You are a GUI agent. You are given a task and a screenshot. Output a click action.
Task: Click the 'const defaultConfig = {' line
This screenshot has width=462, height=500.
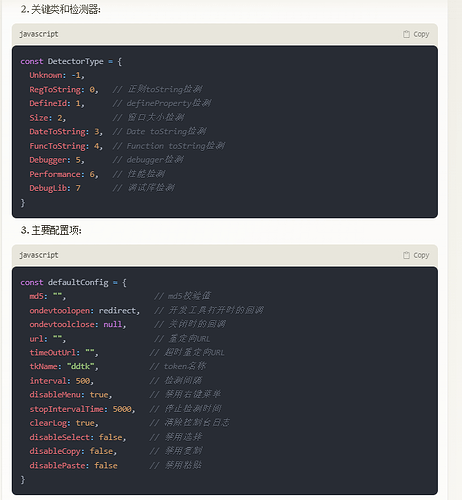tap(73, 283)
